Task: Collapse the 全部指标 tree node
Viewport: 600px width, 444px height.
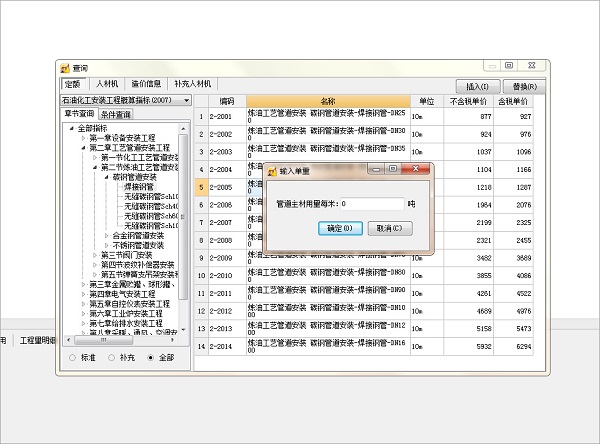Action: 73,128
